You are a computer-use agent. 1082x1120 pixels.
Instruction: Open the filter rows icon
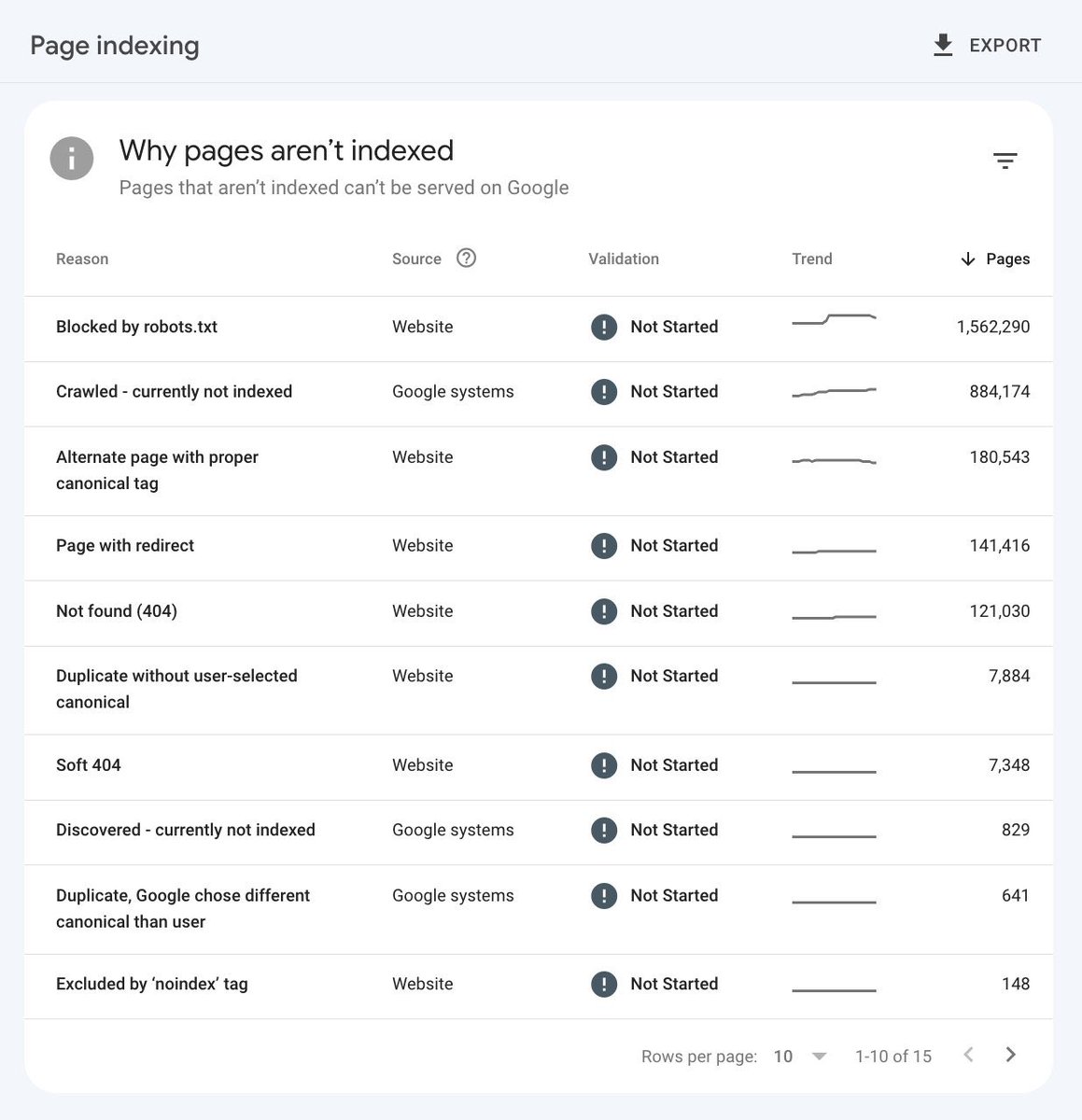click(x=1005, y=161)
